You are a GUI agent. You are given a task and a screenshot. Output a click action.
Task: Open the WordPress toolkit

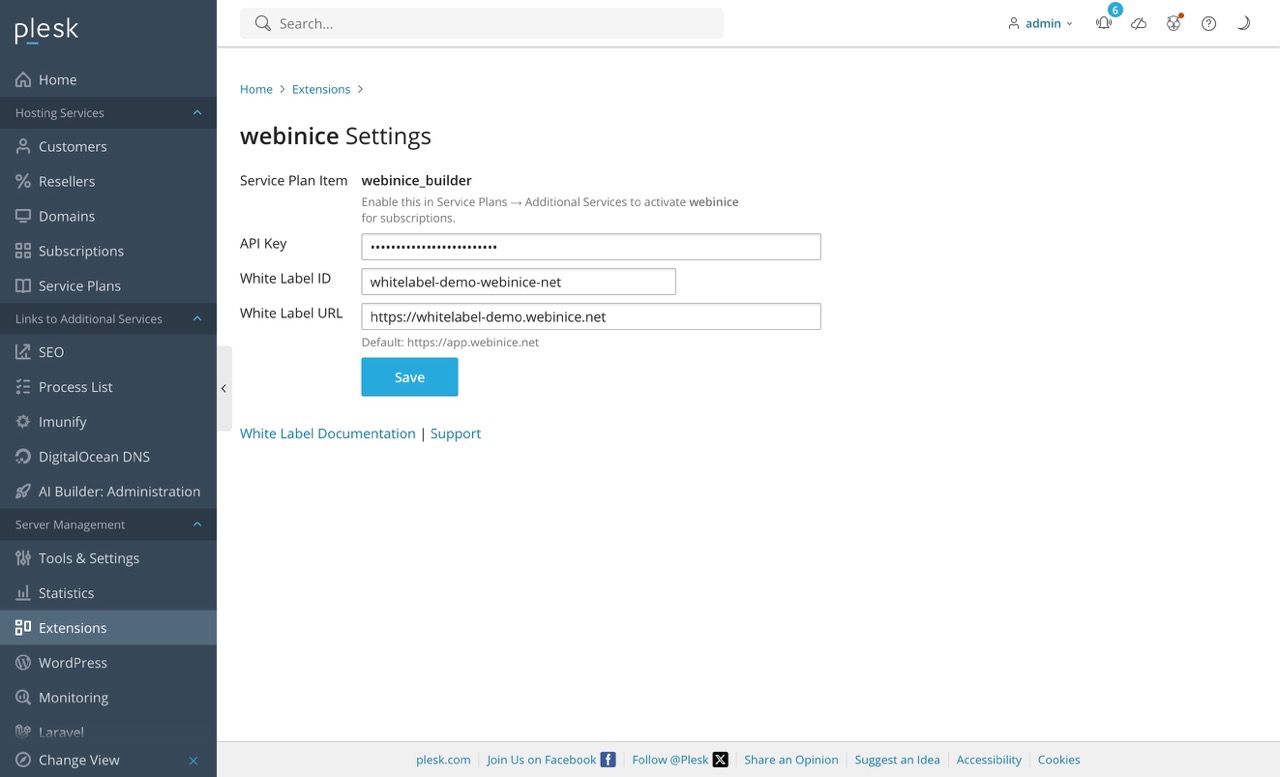click(x=72, y=662)
